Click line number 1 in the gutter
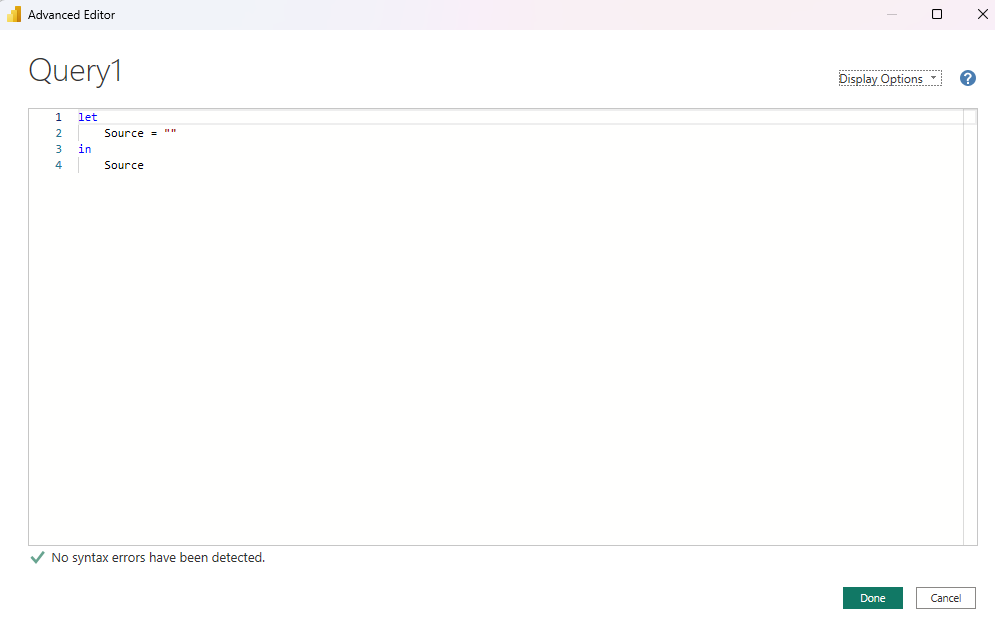This screenshot has height=622, width=995. click(58, 116)
